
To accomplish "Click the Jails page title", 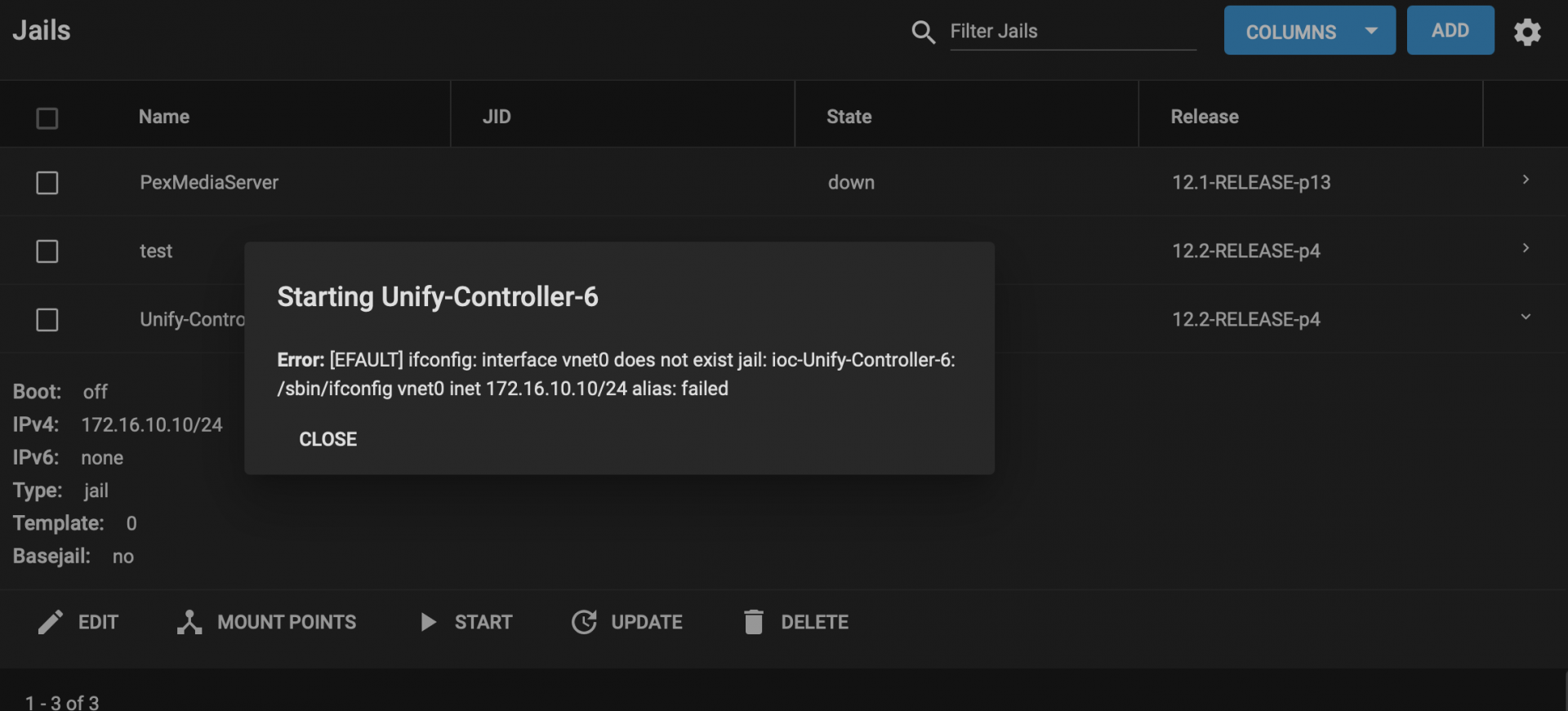I will [x=42, y=30].
